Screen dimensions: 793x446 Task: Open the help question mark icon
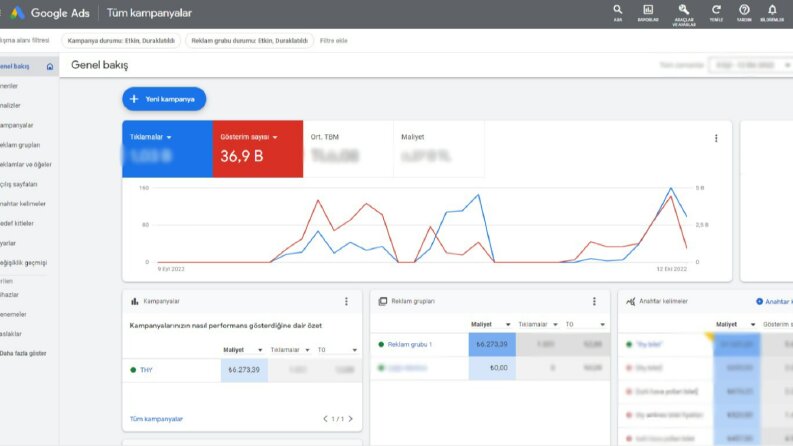(744, 10)
